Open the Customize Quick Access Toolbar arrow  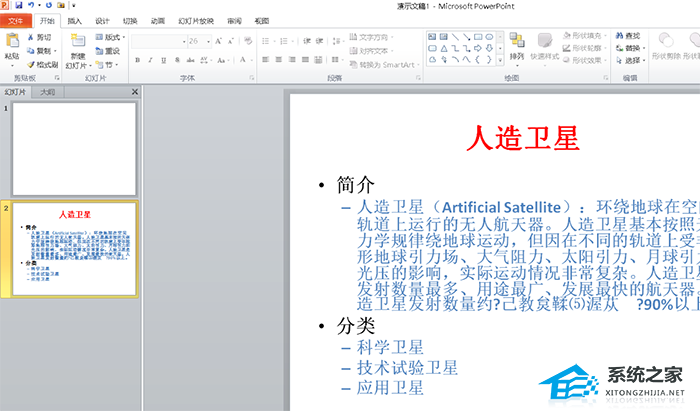74,6
